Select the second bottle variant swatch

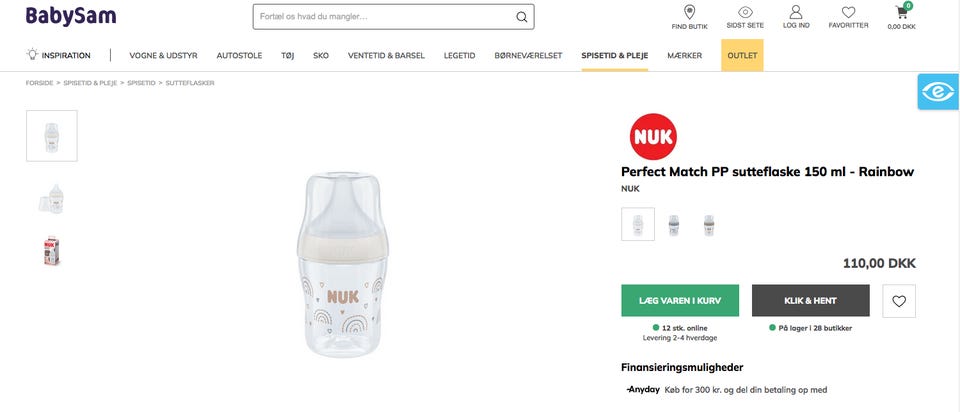click(x=674, y=224)
